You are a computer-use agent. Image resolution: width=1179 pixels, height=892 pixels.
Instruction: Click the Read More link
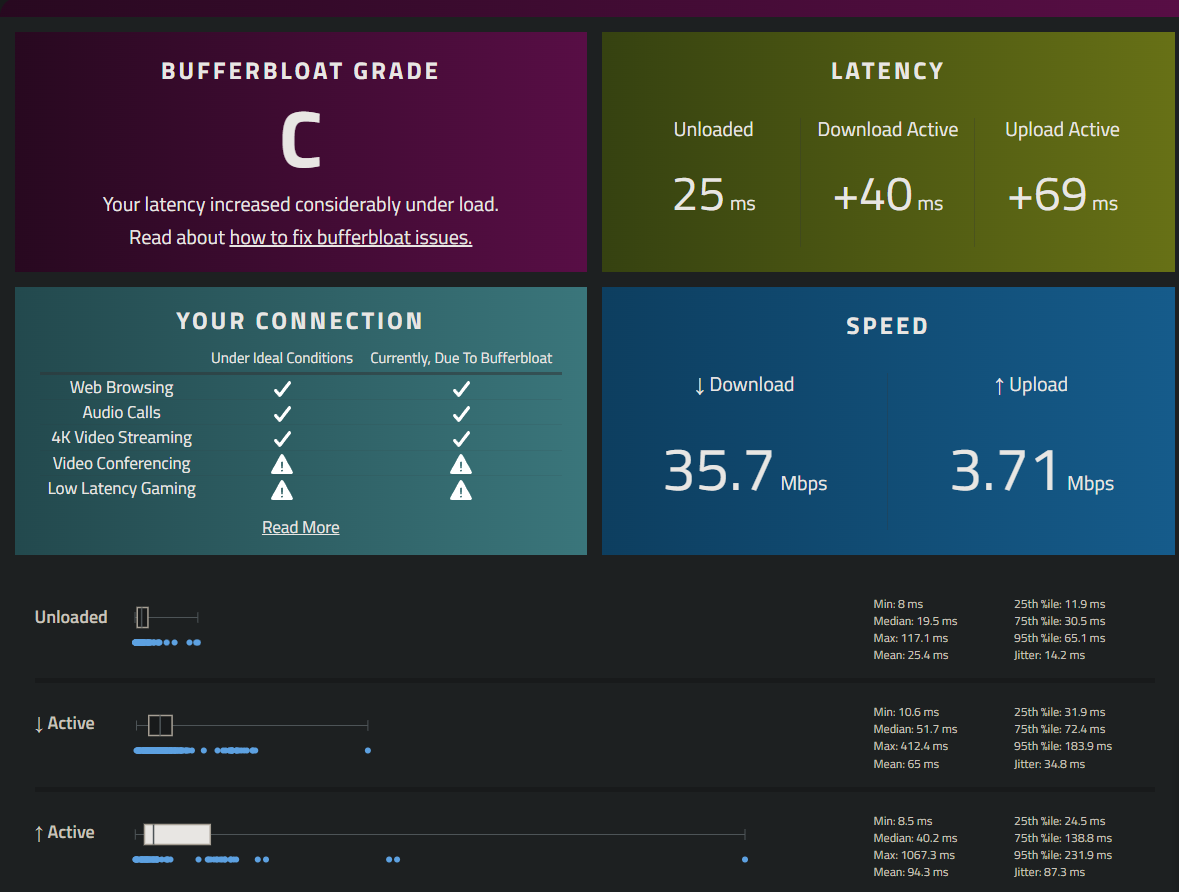click(x=301, y=527)
